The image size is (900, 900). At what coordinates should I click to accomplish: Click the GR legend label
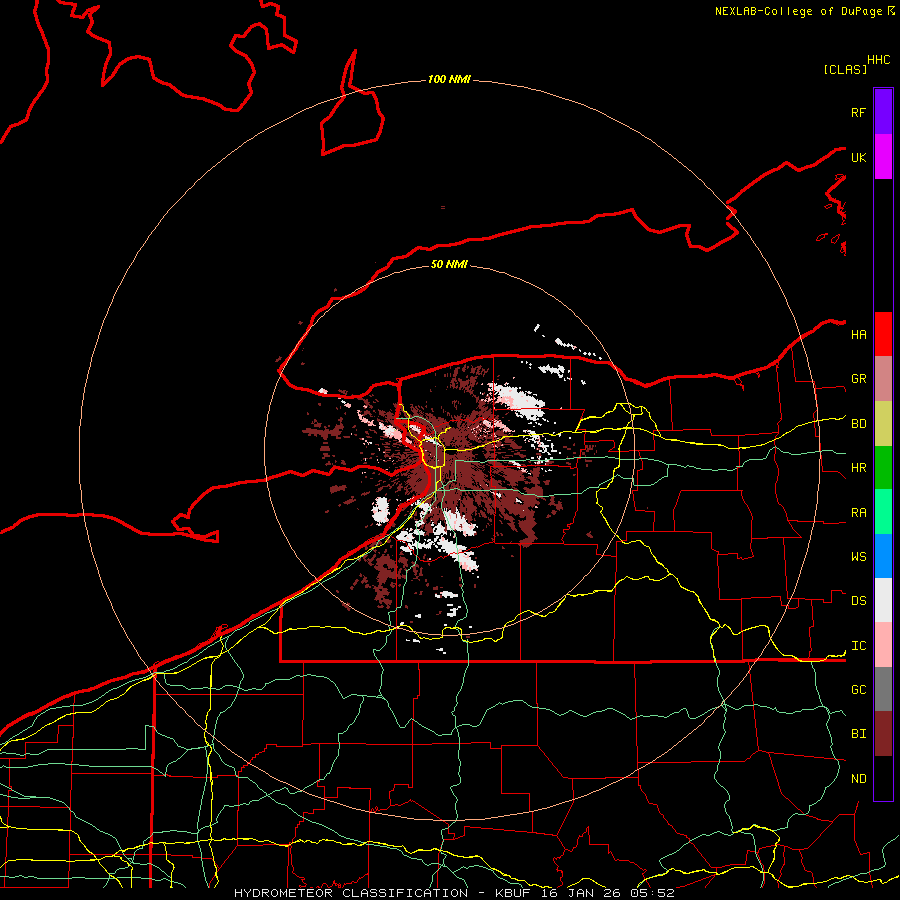click(x=858, y=379)
